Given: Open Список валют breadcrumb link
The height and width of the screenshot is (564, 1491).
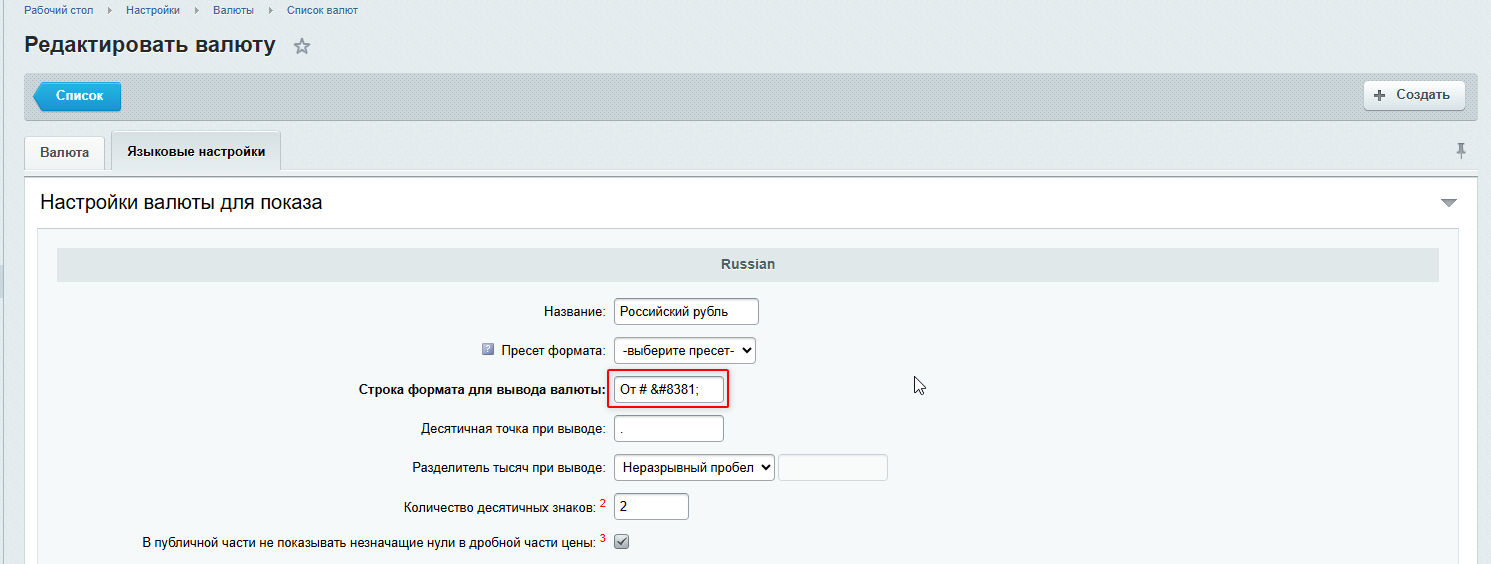Looking at the screenshot, I should pos(322,10).
